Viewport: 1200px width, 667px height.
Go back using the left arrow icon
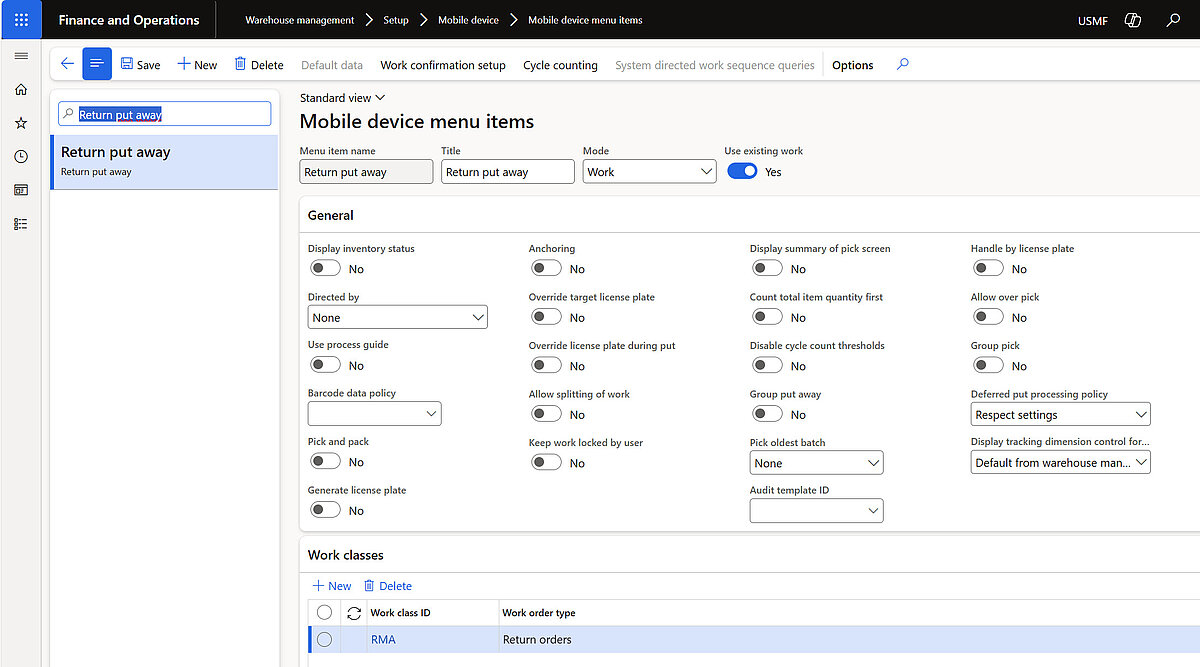(66, 63)
